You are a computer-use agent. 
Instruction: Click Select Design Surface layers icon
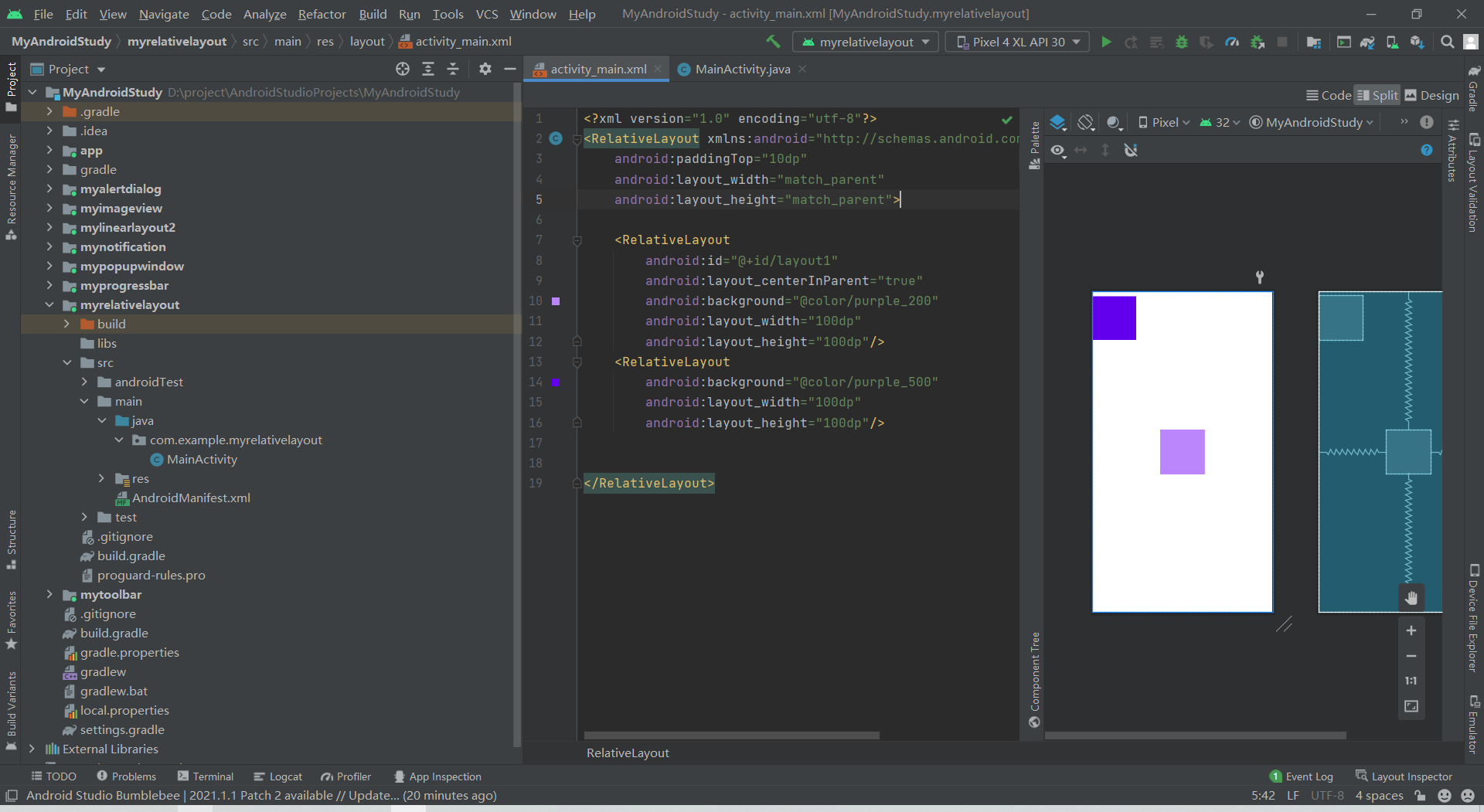(x=1058, y=122)
